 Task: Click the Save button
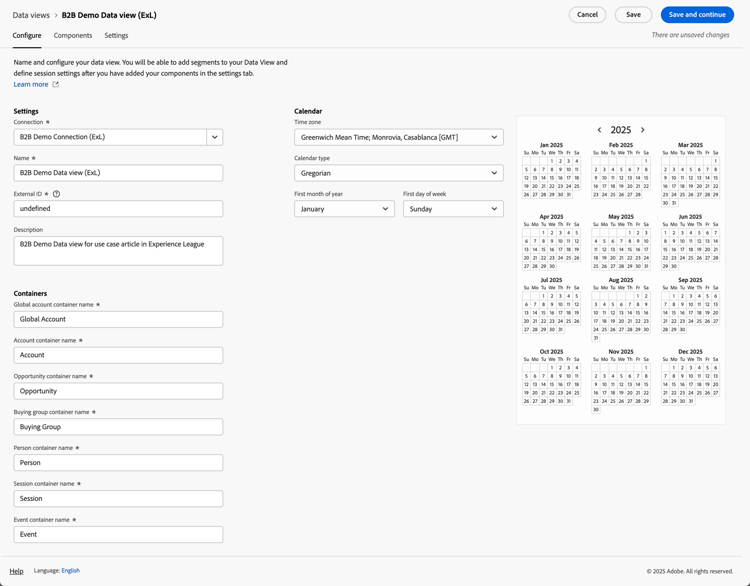(x=633, y=15)
